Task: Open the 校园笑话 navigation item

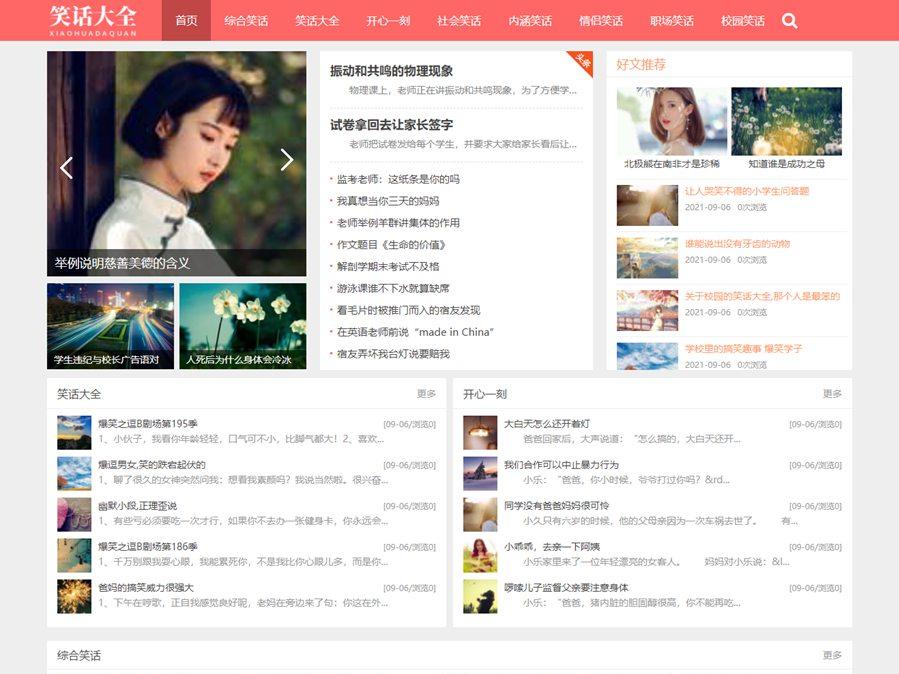Action: [x=743, y=21]
